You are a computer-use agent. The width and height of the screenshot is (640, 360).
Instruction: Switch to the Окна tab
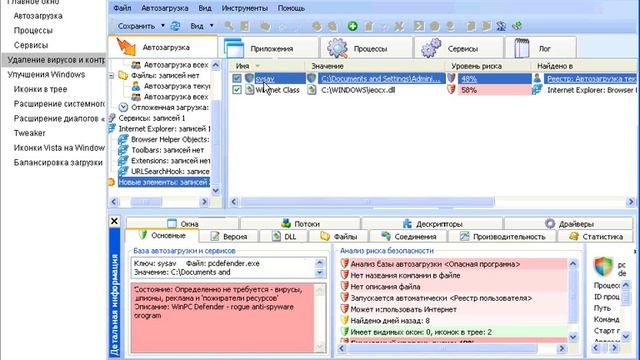click(x=182, y=224)
